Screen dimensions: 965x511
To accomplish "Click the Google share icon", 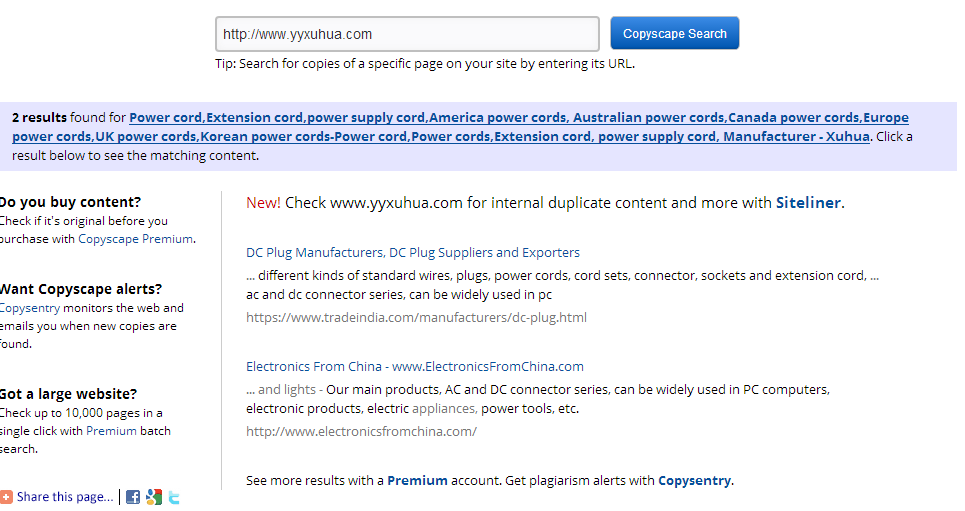I will pyautogui.click(x=154, y=497).
